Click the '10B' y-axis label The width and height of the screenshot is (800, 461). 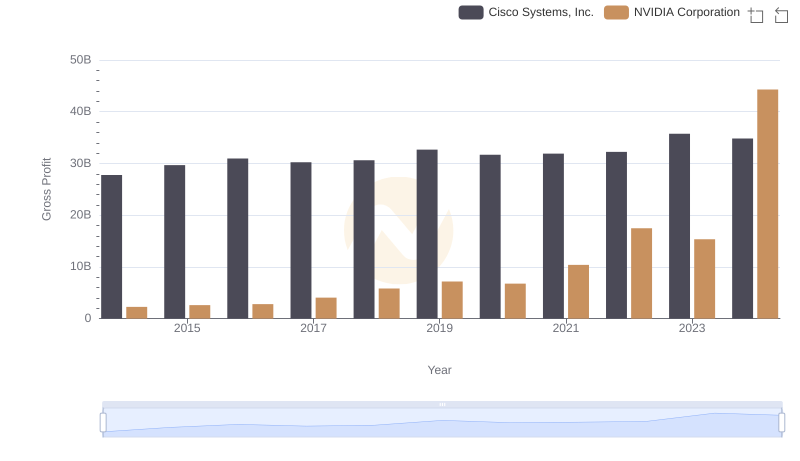click(x=81, y=266)
